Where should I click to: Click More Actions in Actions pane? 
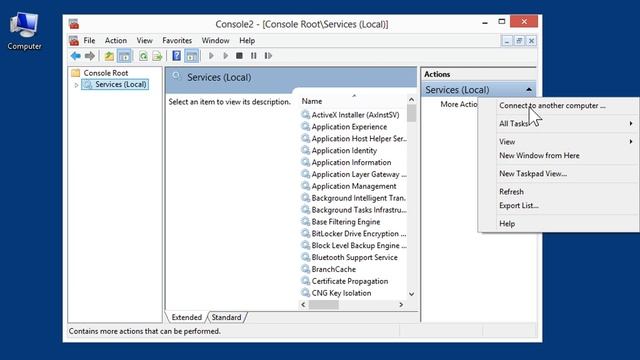pos(459,104)
